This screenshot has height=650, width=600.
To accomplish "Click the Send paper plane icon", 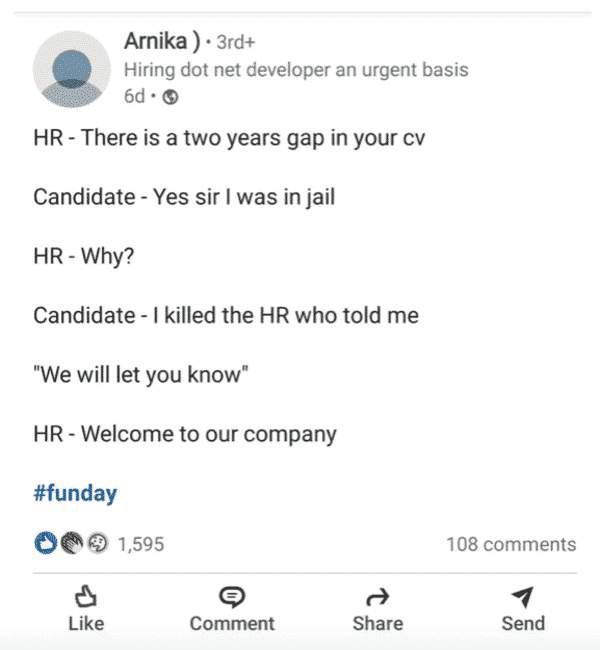I will coord(522,597).
